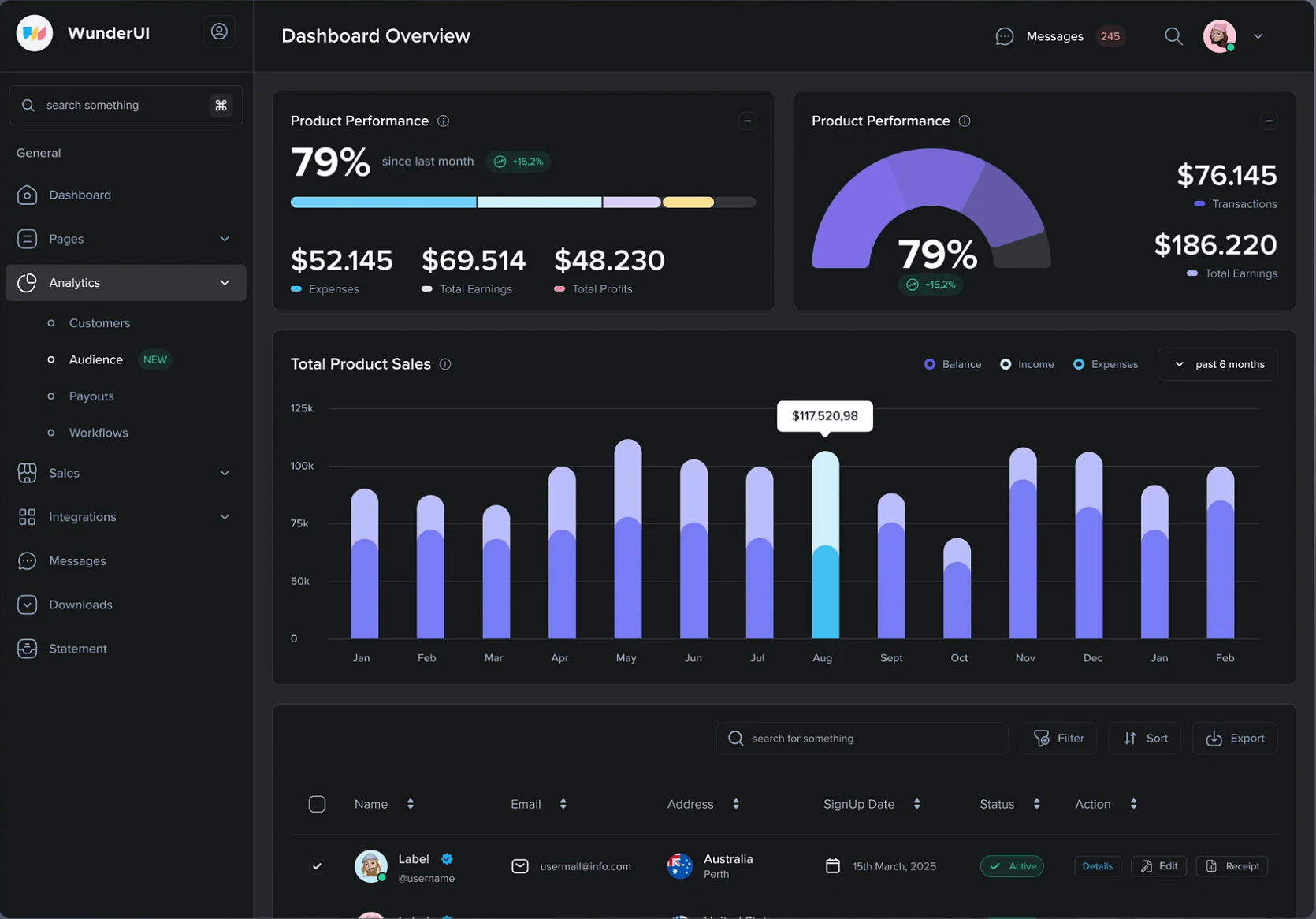This screenshot has width=1316, height=919.
Task: Click the search for something table field
Action: 861,739
